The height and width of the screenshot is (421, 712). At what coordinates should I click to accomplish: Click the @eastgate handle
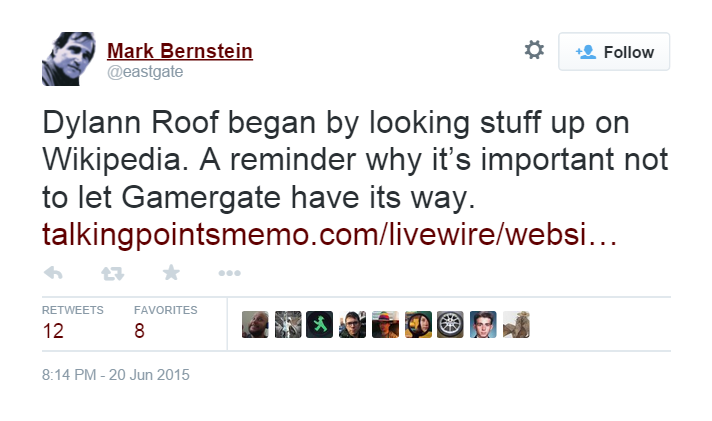click(145, 72)
